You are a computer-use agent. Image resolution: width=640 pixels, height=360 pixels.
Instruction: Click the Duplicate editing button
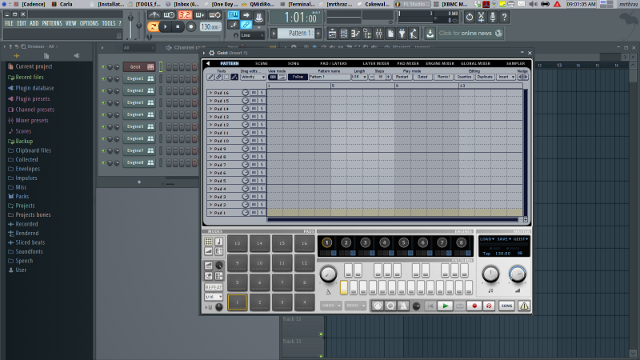(485, 77)
